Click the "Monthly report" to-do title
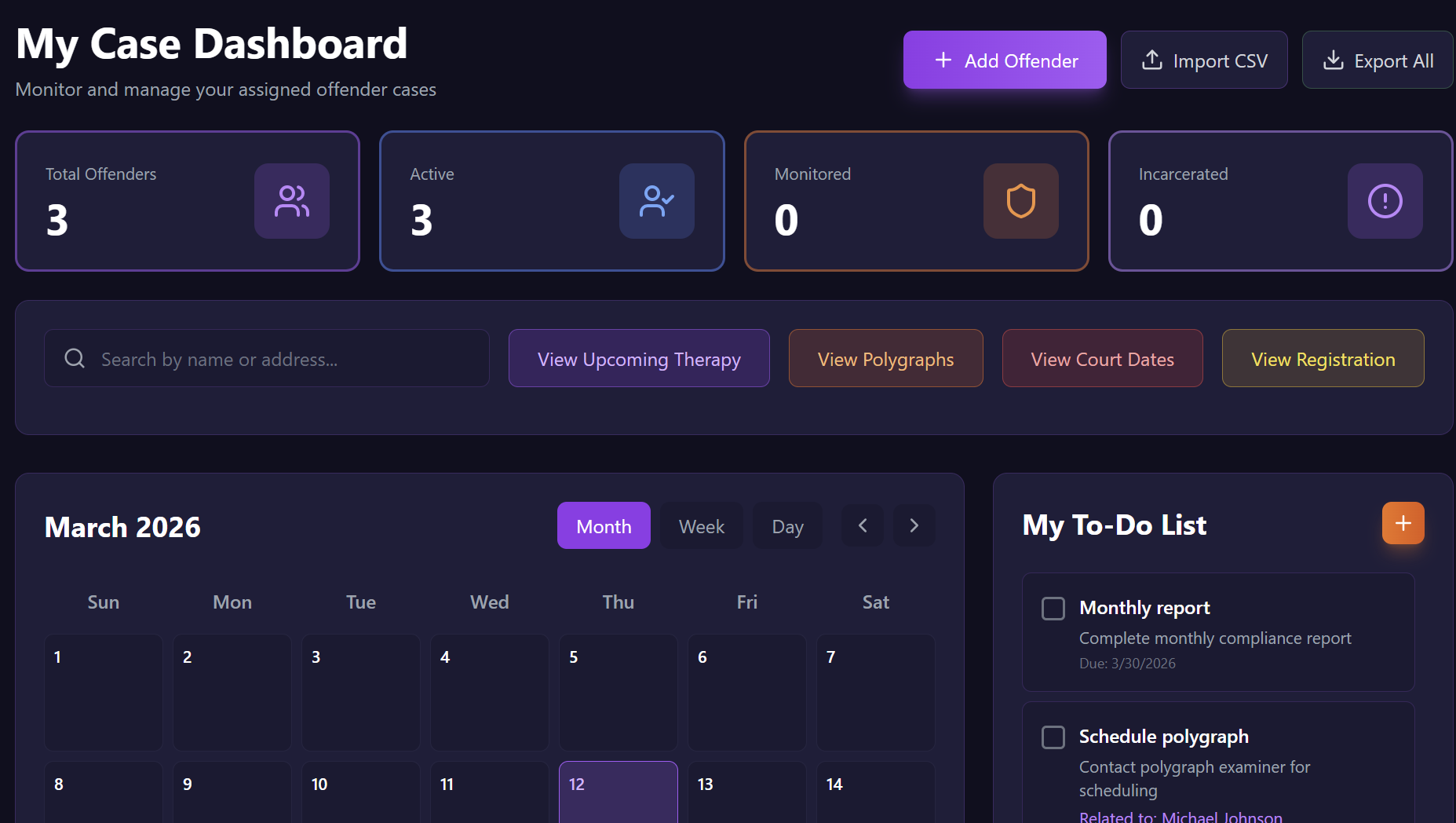The width and height of the screenshot is (1456, 823). click(1144, 608)
